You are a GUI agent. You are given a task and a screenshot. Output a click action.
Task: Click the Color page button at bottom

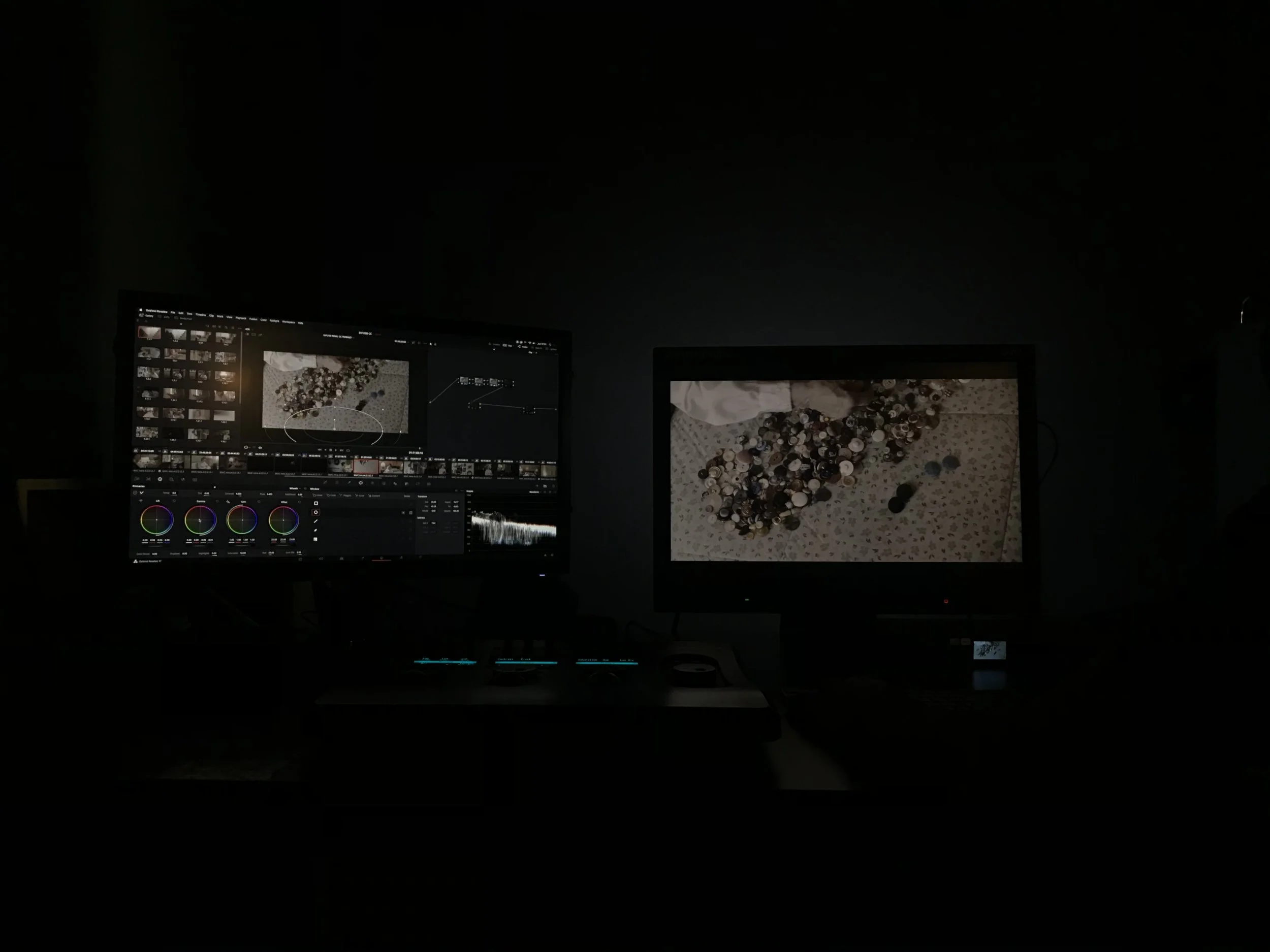tap(381, 559)
